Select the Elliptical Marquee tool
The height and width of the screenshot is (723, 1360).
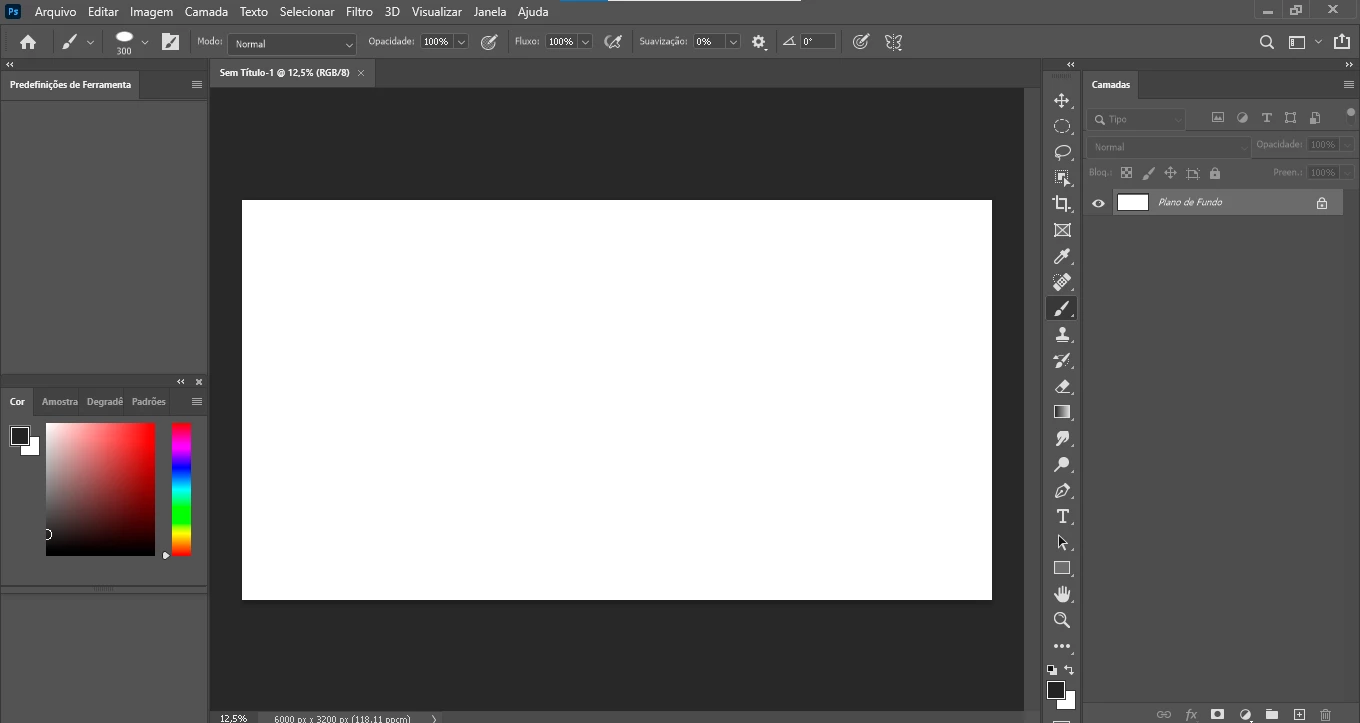1062,127
